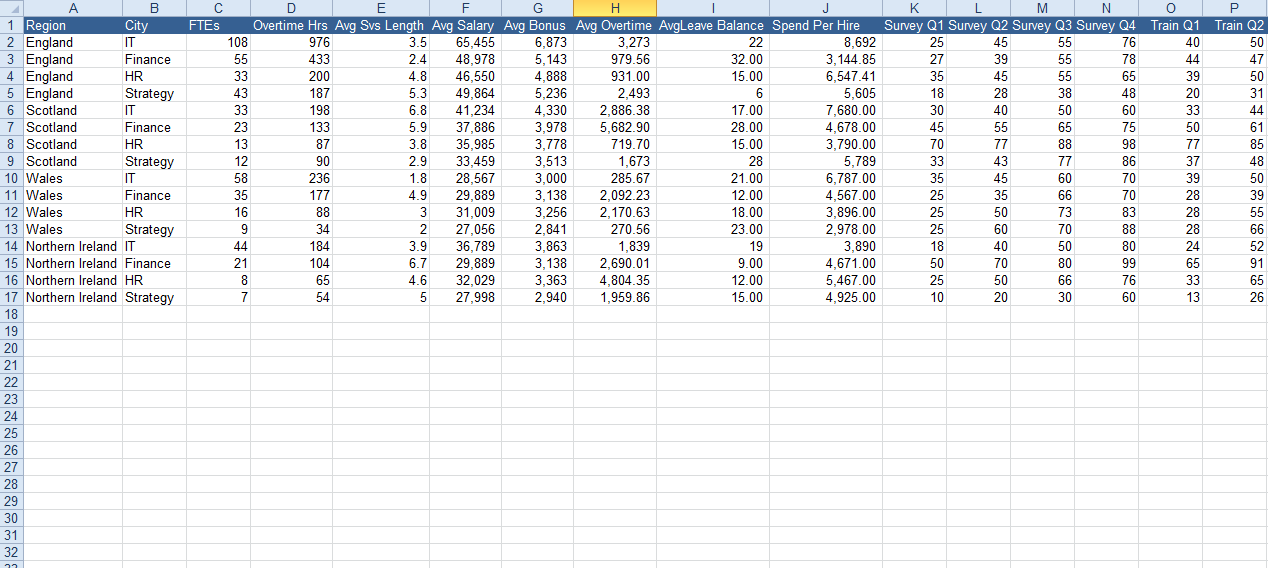The image size is (1268, 568).
Task: Click the 'Survey Q2' header cell
Action: (x=978, y=25)
